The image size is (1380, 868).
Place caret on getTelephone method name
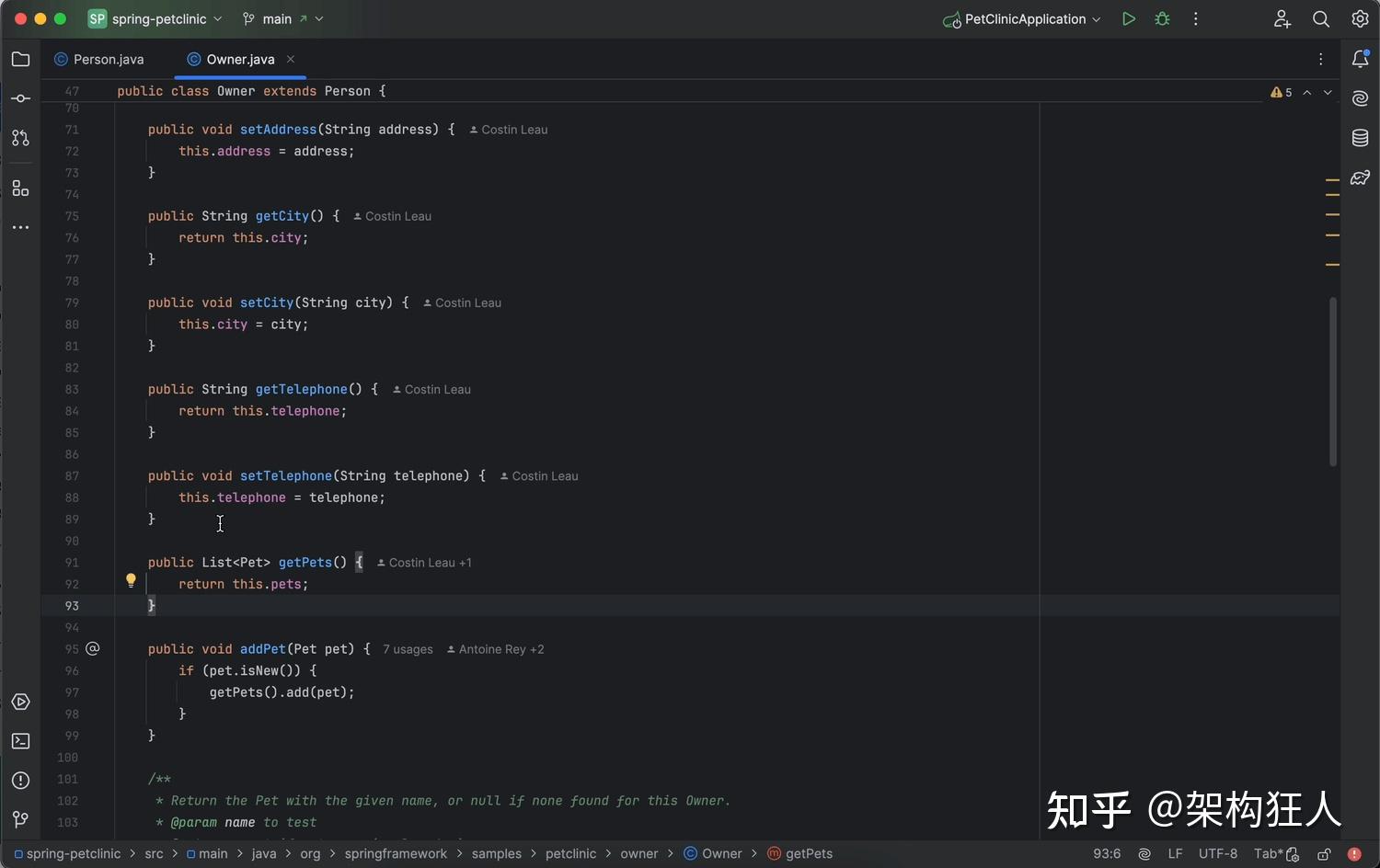(302, 390)
